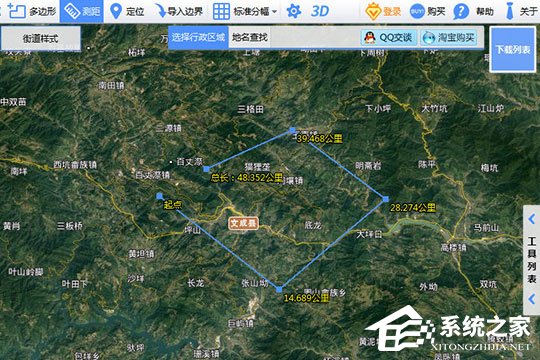Click the 底龙 map label
540x360 pixels.
[x=313, y=225]
